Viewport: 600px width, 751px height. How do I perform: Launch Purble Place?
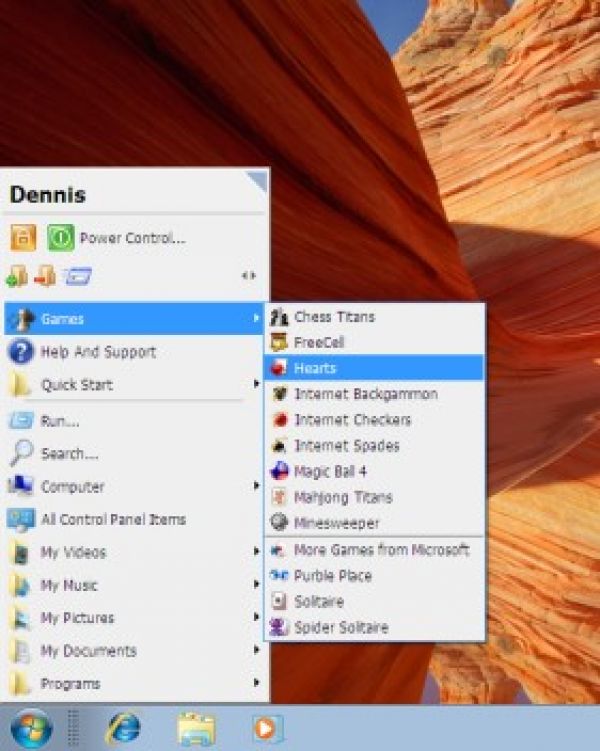374,575
